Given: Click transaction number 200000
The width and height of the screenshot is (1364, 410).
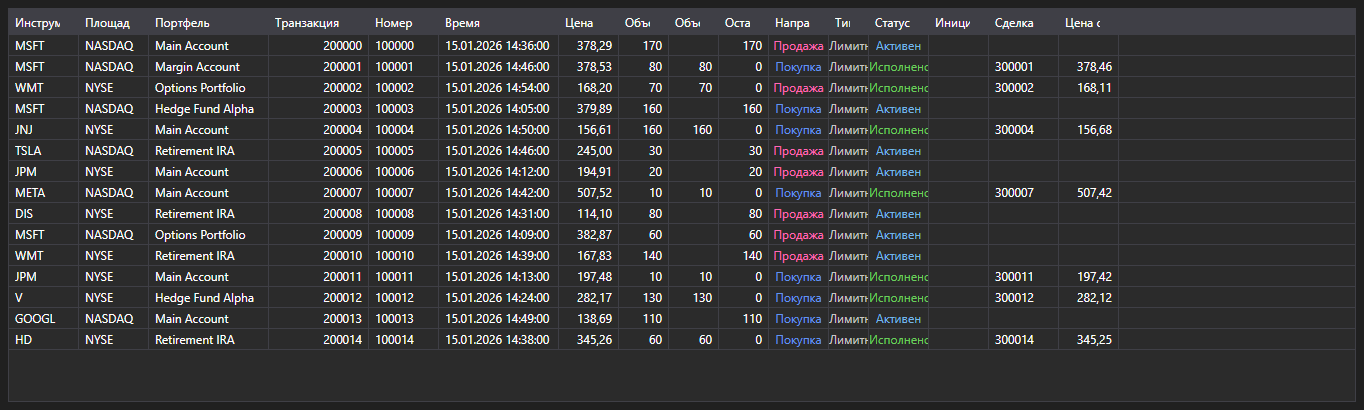Looking at the screenshot, I should coord(342,45).
